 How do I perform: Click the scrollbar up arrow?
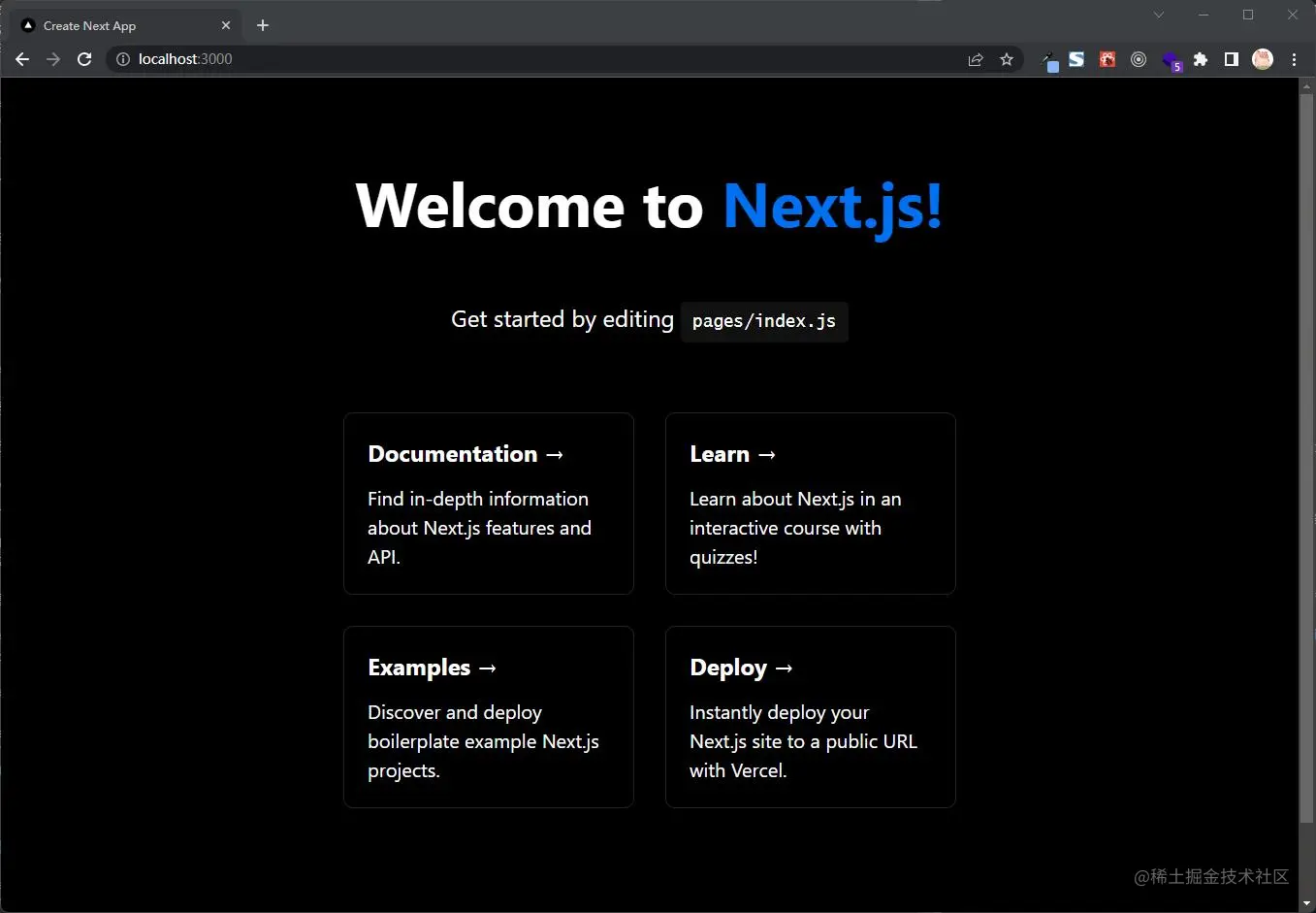coord(1307,85)
